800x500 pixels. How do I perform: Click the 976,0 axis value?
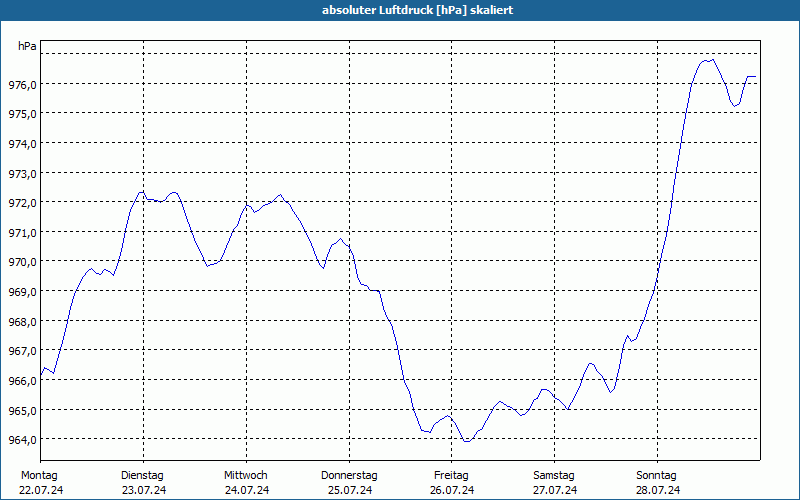click(22, 85)
